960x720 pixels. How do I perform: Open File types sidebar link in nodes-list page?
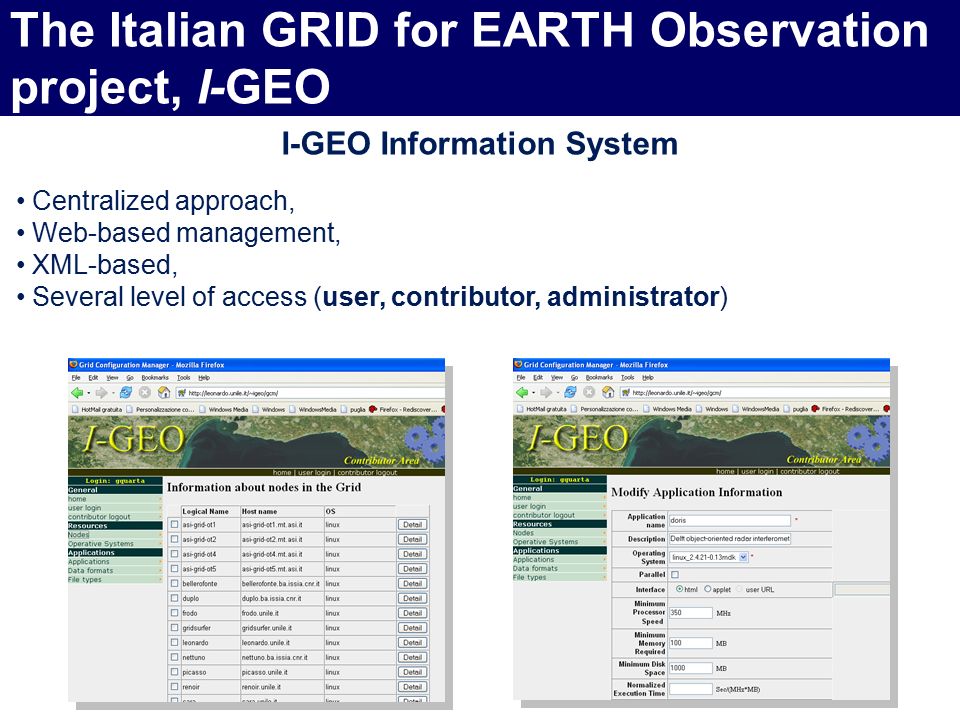tap(84, 579)
